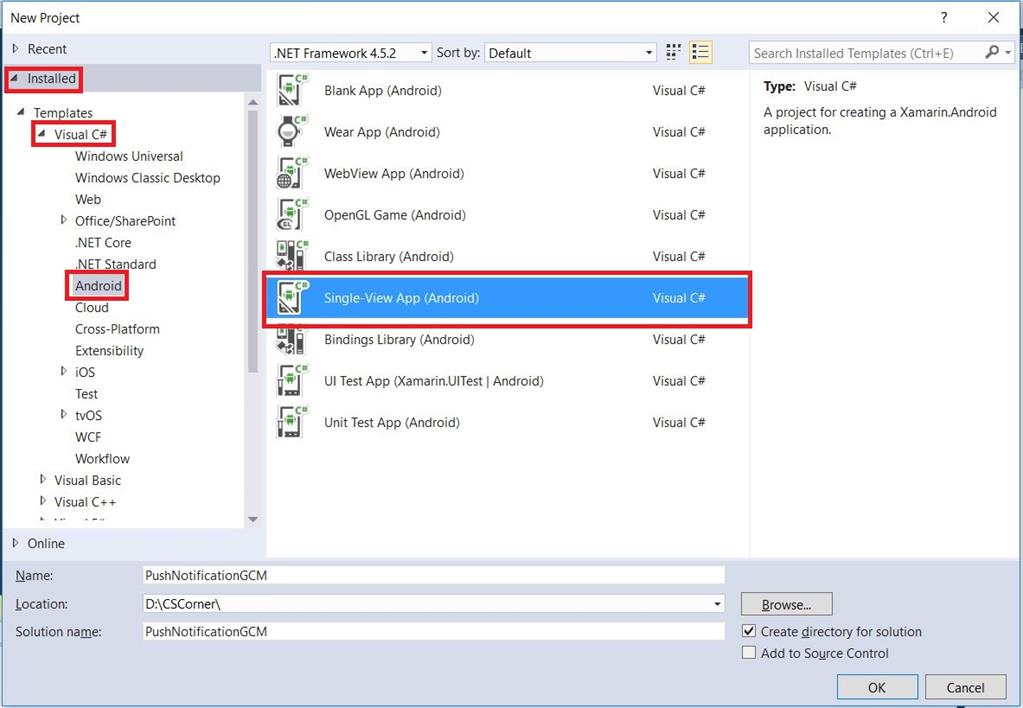Click the Search Installed Templates box

click(868, 53)
